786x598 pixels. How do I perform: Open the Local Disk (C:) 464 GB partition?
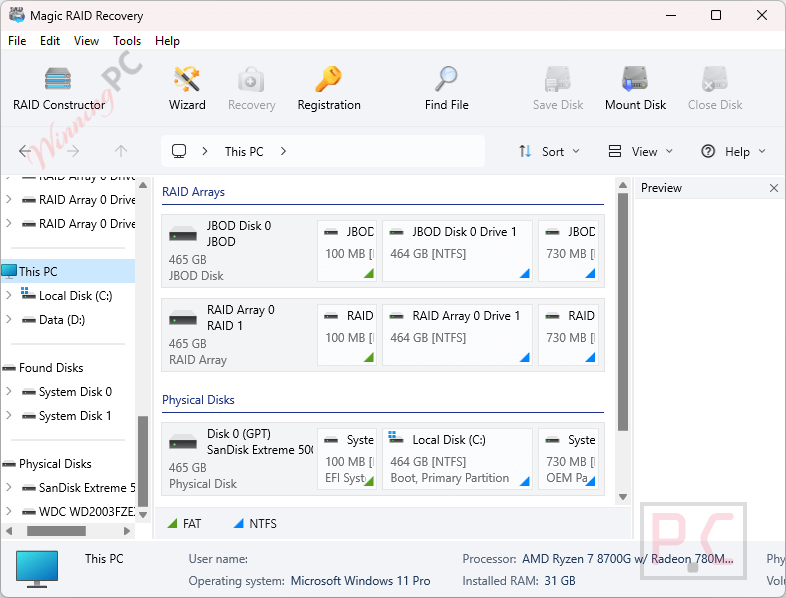tap(457, 459)
